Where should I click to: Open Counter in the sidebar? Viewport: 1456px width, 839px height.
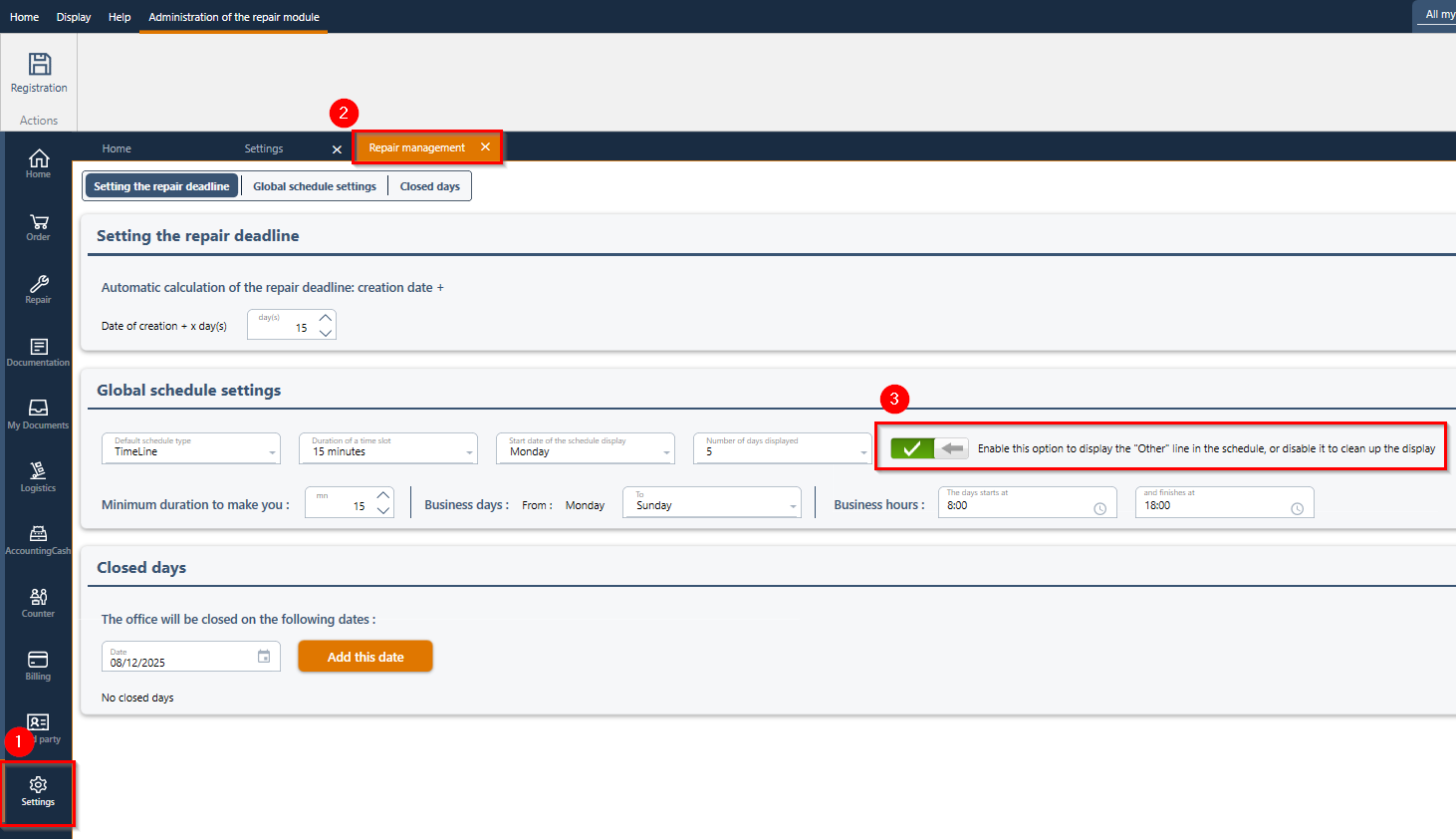(38, 603)
